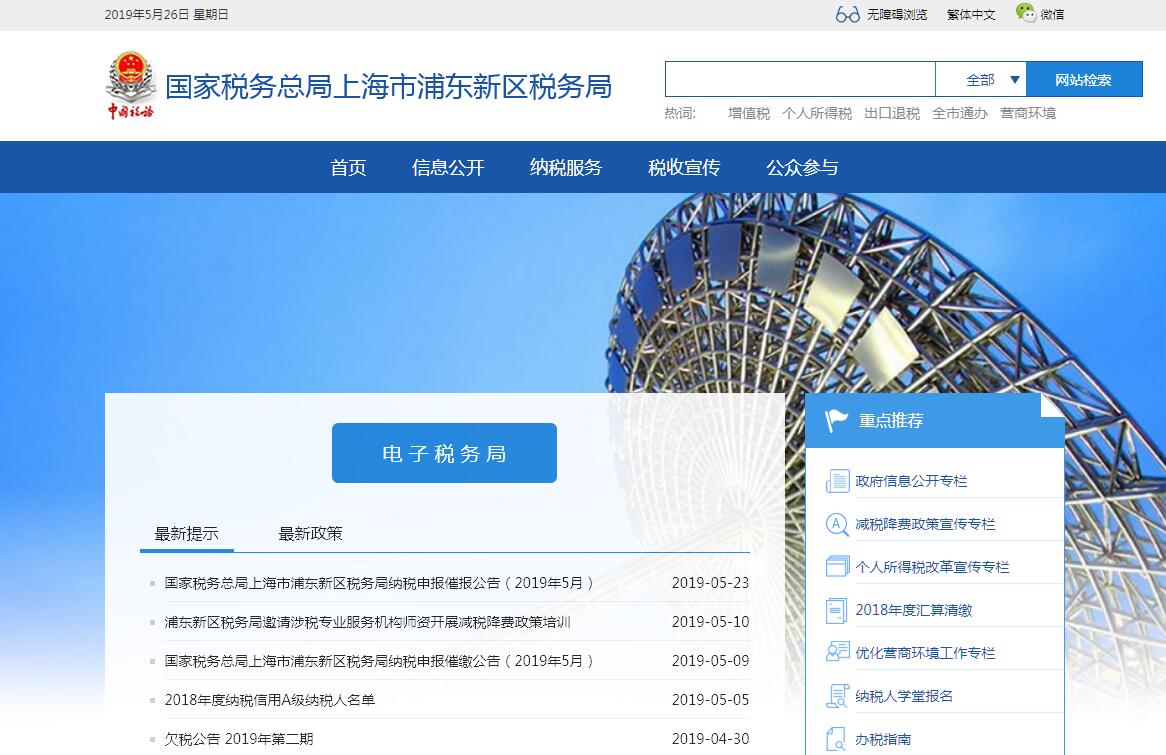
Task: Select the 最新提示 tab
Action: point(186,533)
